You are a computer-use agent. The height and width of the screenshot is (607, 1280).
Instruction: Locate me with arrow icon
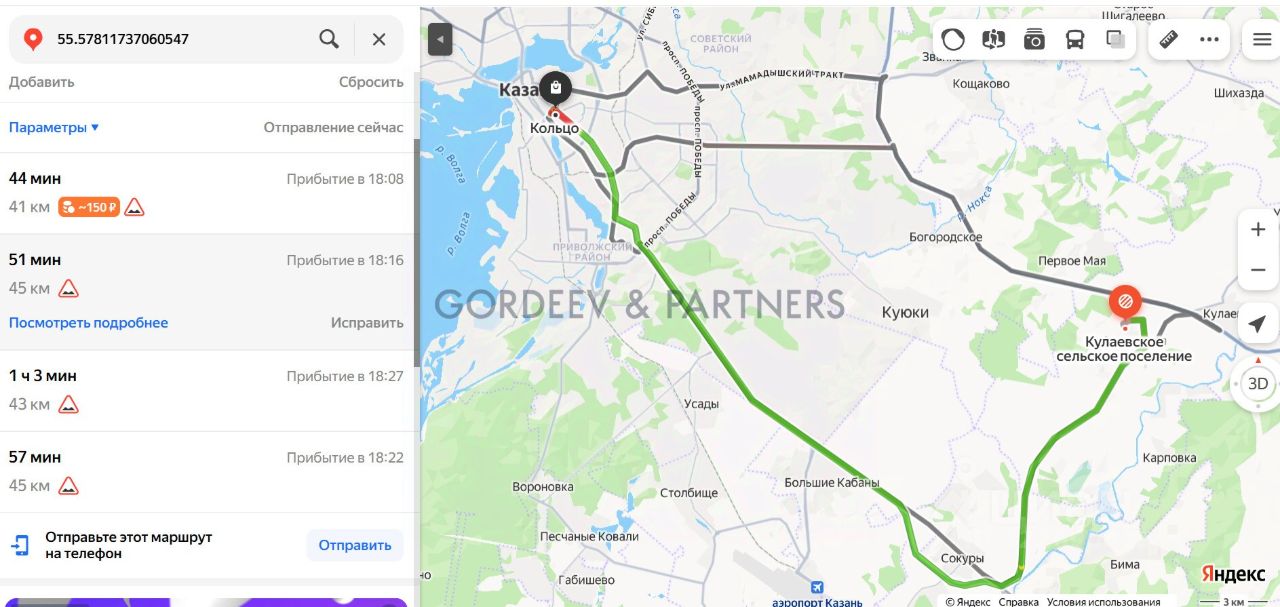[x=1258, y=324]
